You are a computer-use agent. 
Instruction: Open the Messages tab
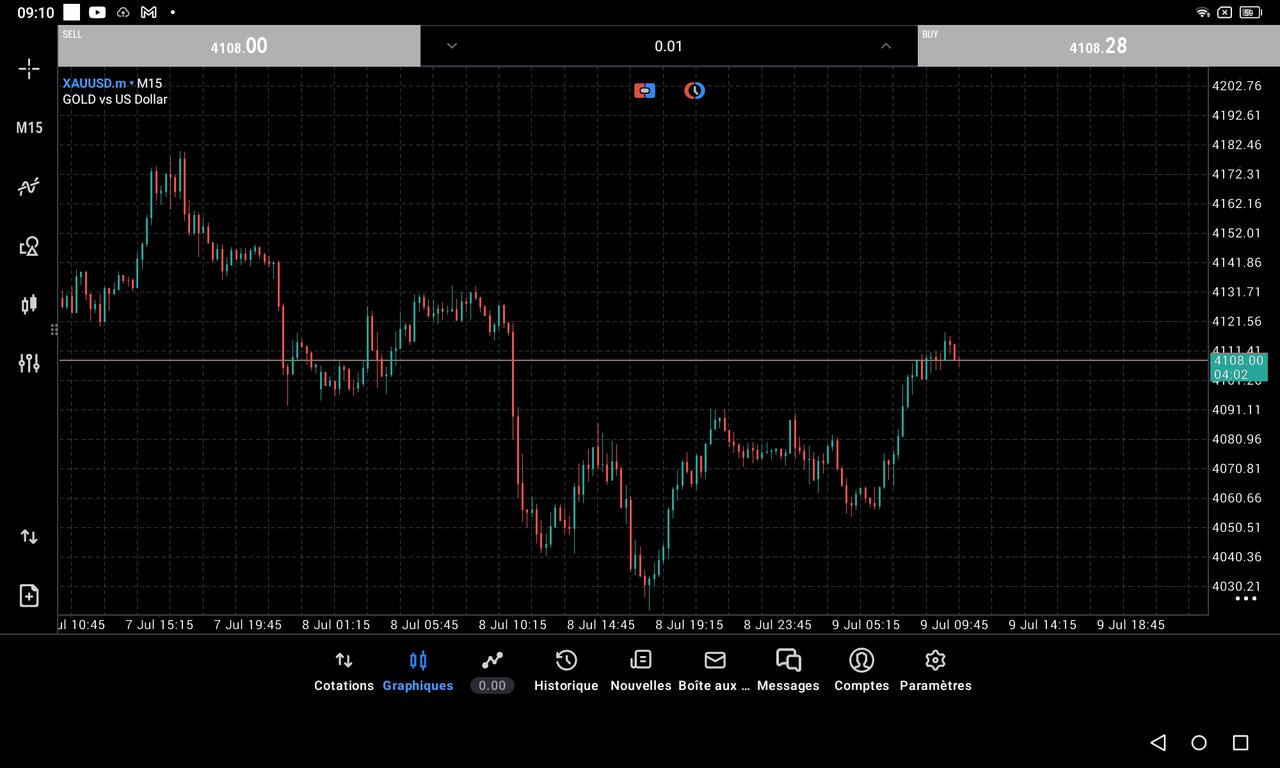pos(788,672)
